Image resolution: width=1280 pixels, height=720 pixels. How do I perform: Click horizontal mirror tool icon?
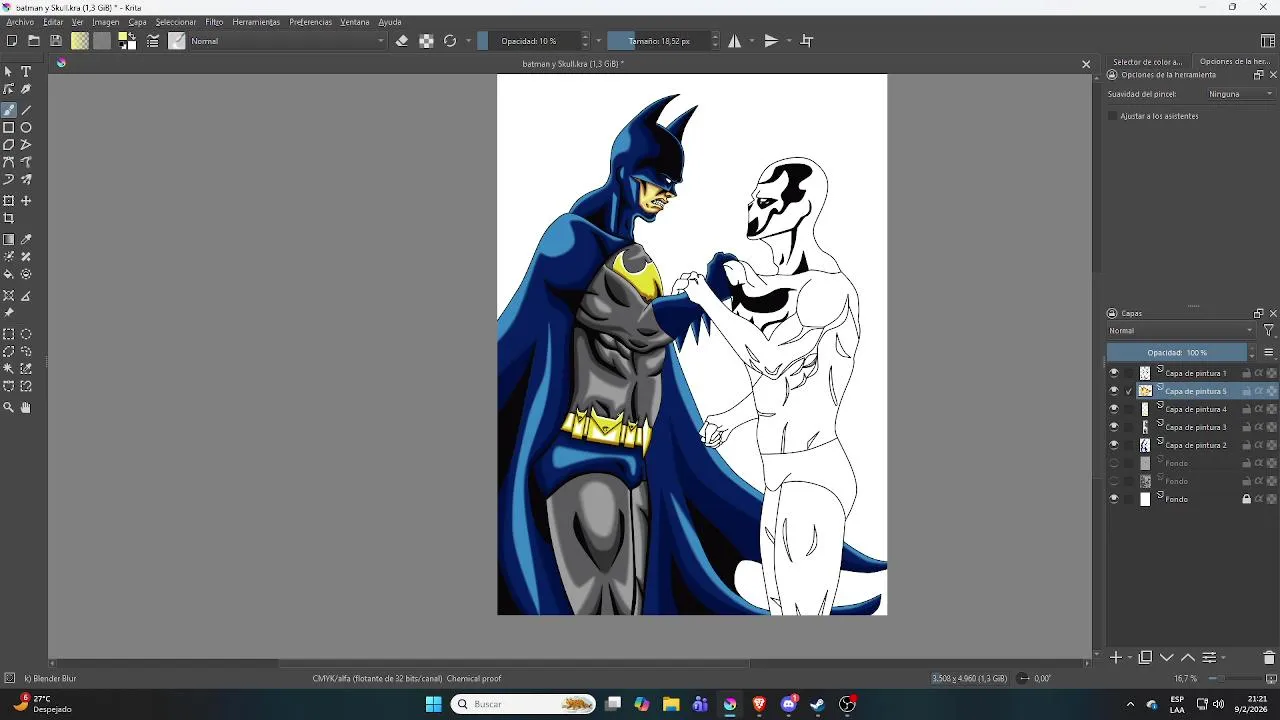pos(735,41)
